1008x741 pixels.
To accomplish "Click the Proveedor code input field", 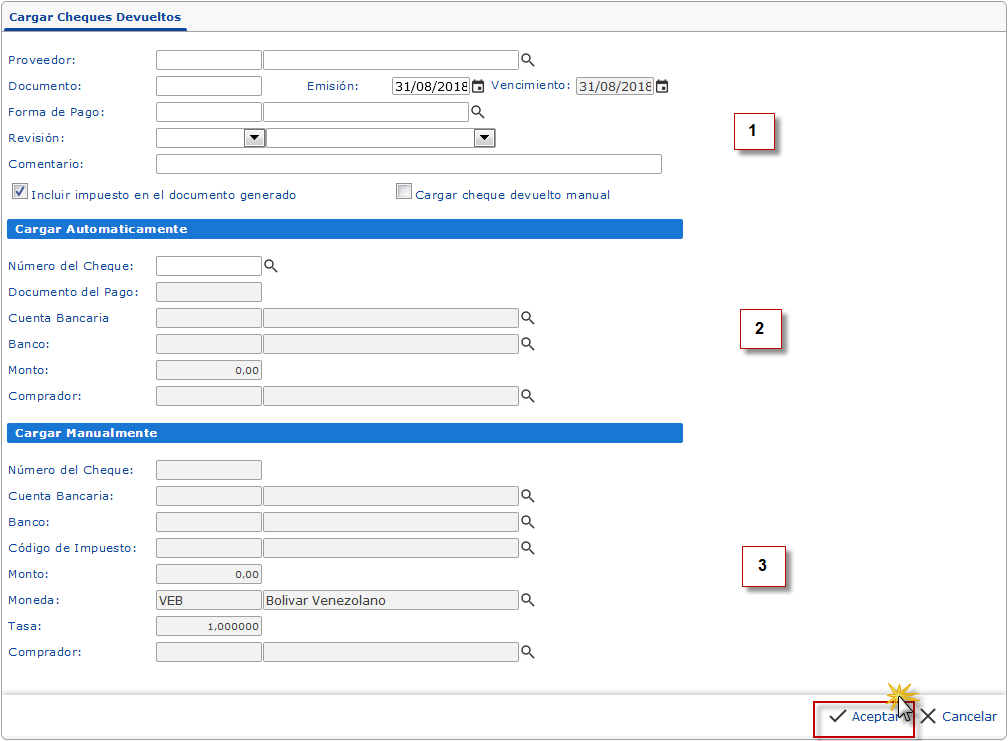I will pyautogui.click(x=208, y=60).
